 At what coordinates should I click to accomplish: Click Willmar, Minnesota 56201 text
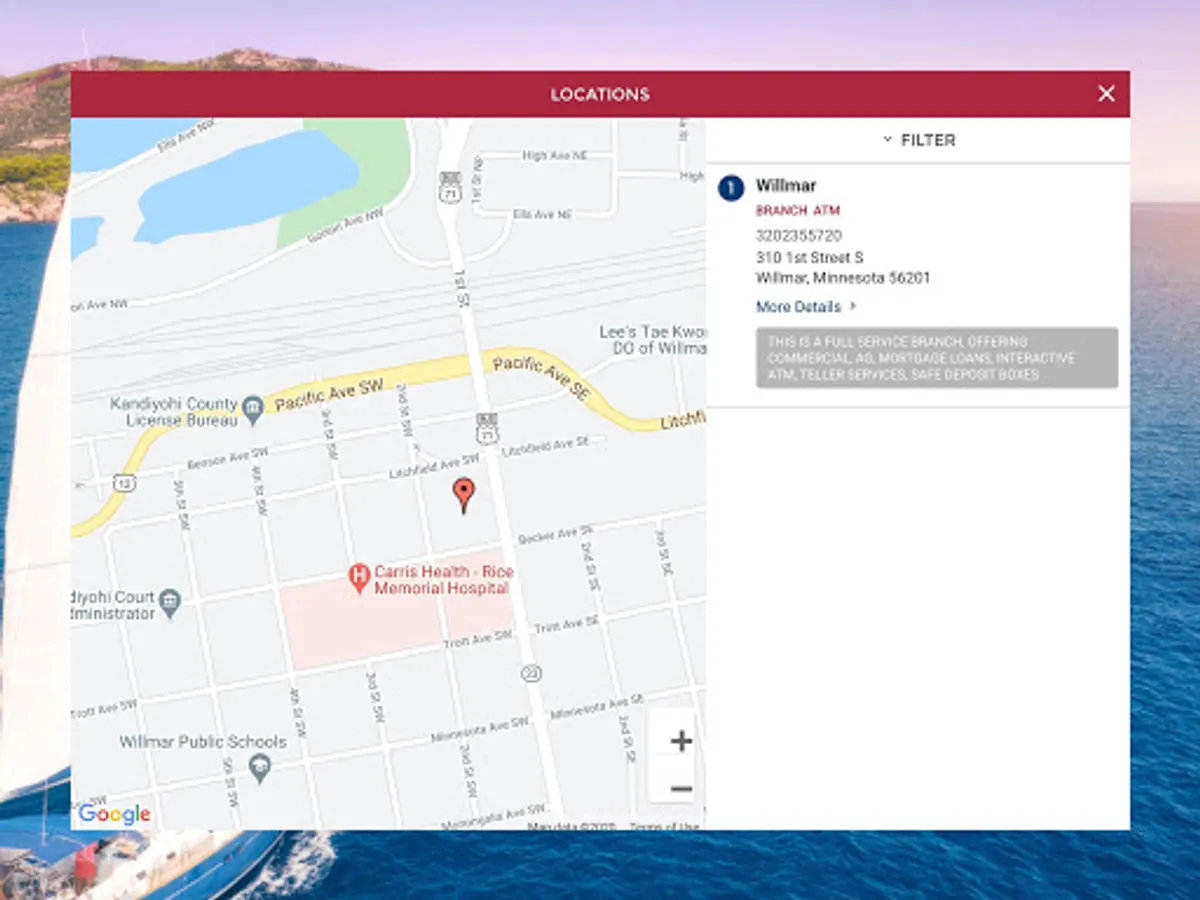842,278
